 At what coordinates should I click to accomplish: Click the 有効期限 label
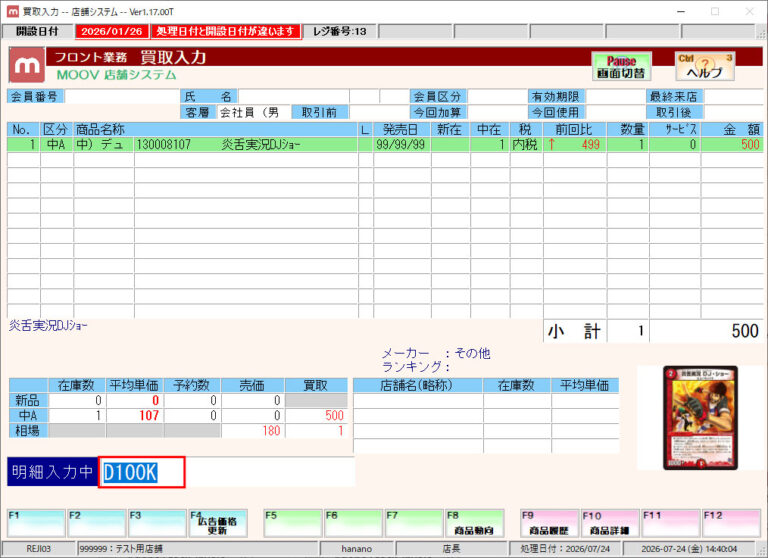[x=556, y=97]
